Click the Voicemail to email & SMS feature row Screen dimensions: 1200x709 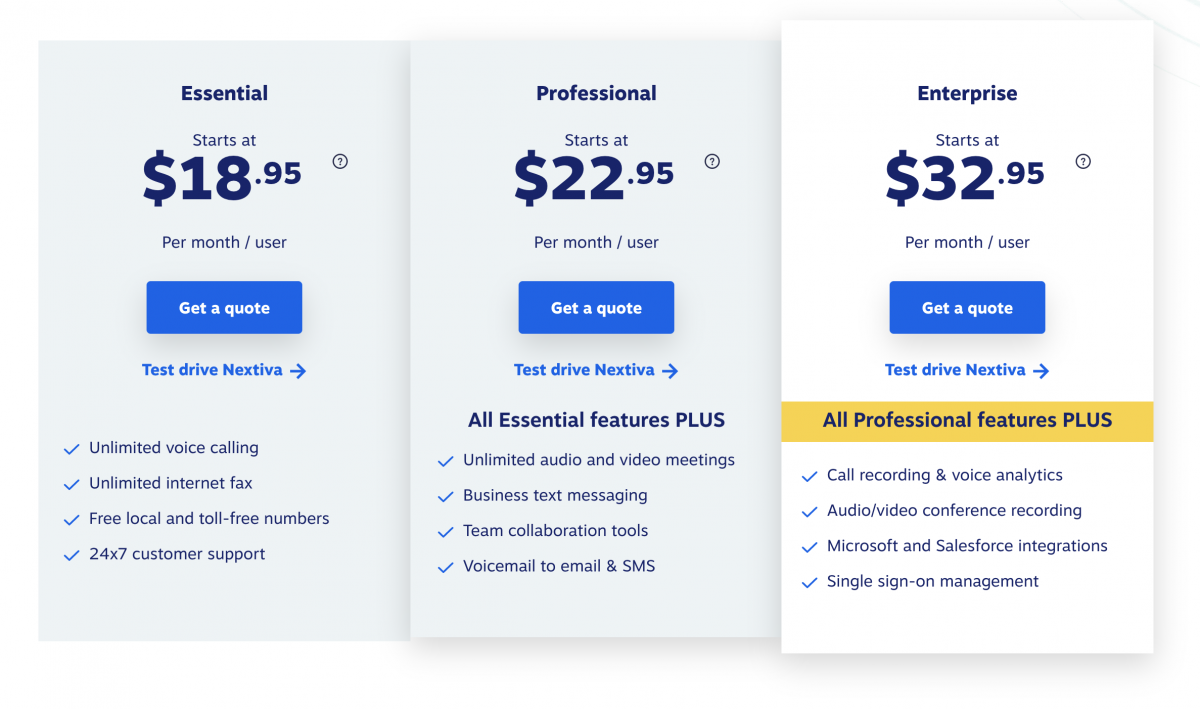coord(558,565)
